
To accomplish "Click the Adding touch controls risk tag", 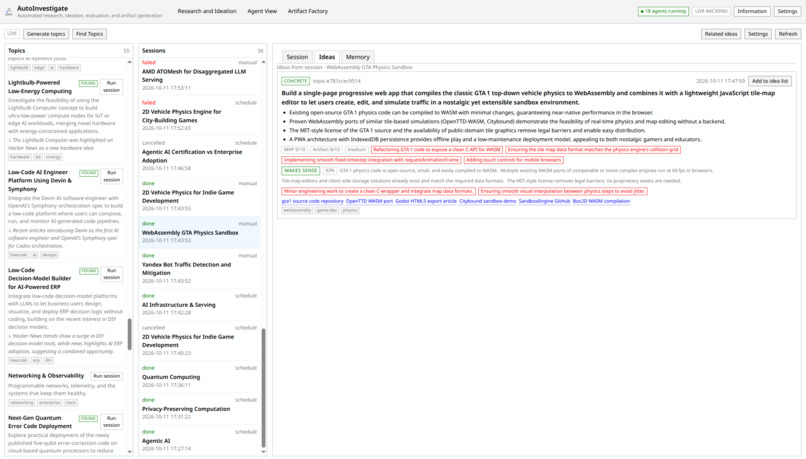I will [x=514, y=160].
